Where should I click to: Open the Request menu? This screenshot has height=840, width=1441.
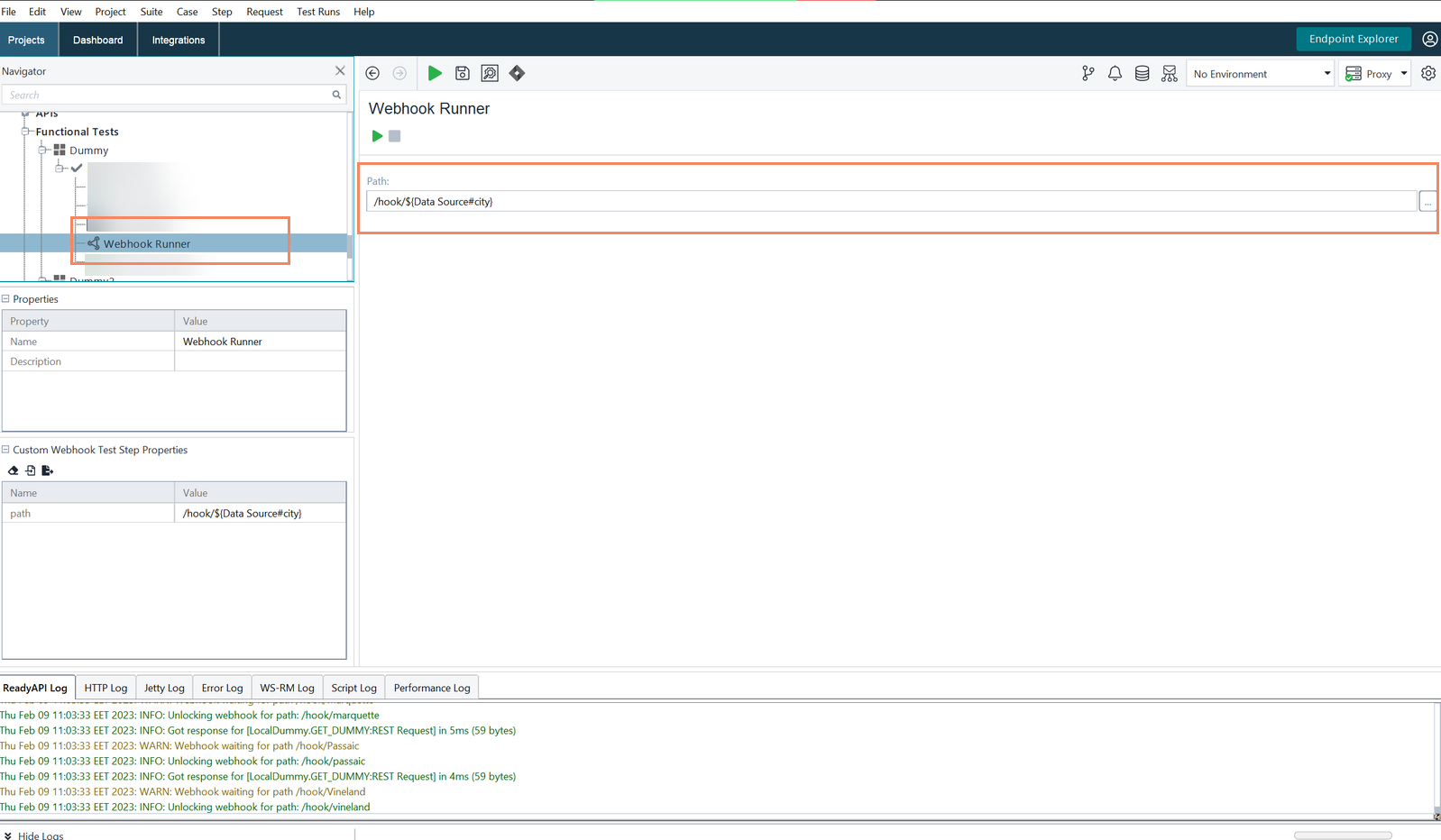pos(264,12)
